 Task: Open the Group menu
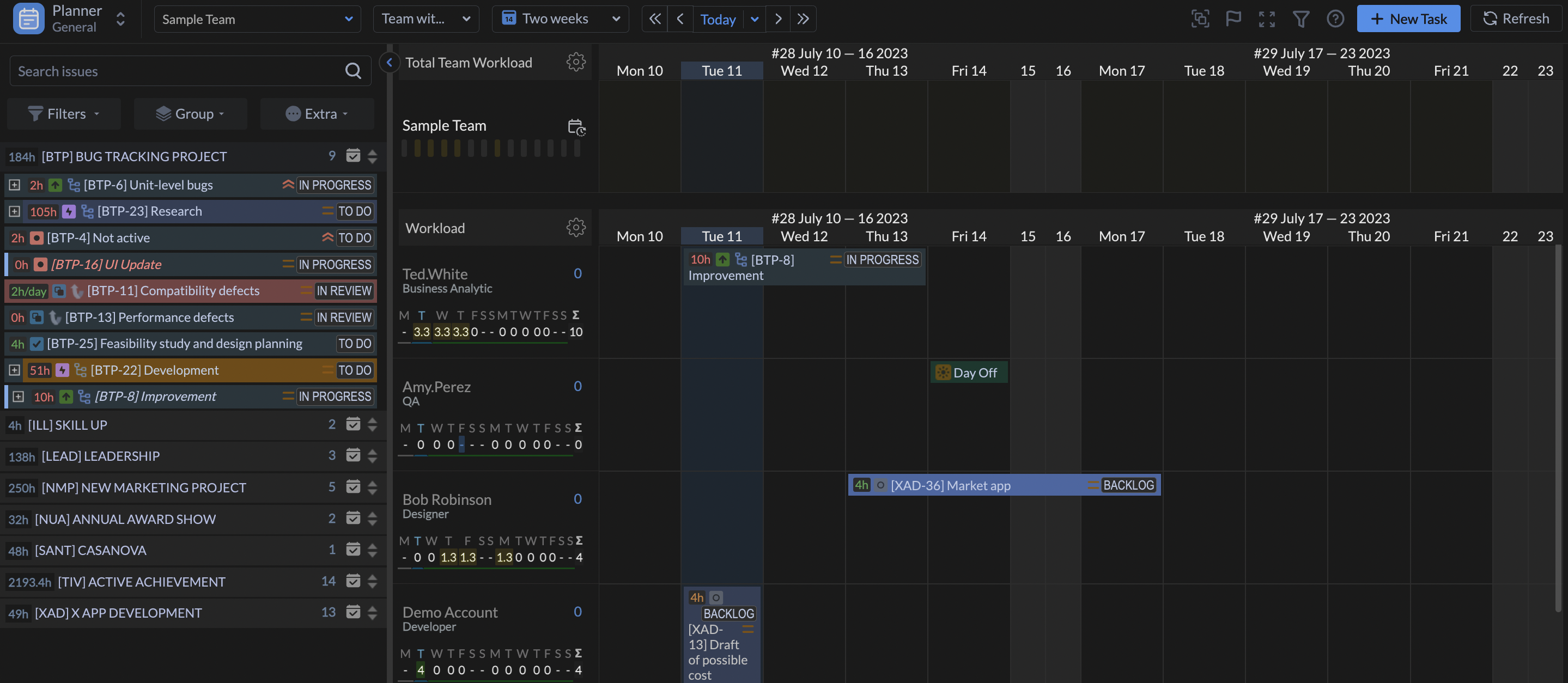pos(191,114)
